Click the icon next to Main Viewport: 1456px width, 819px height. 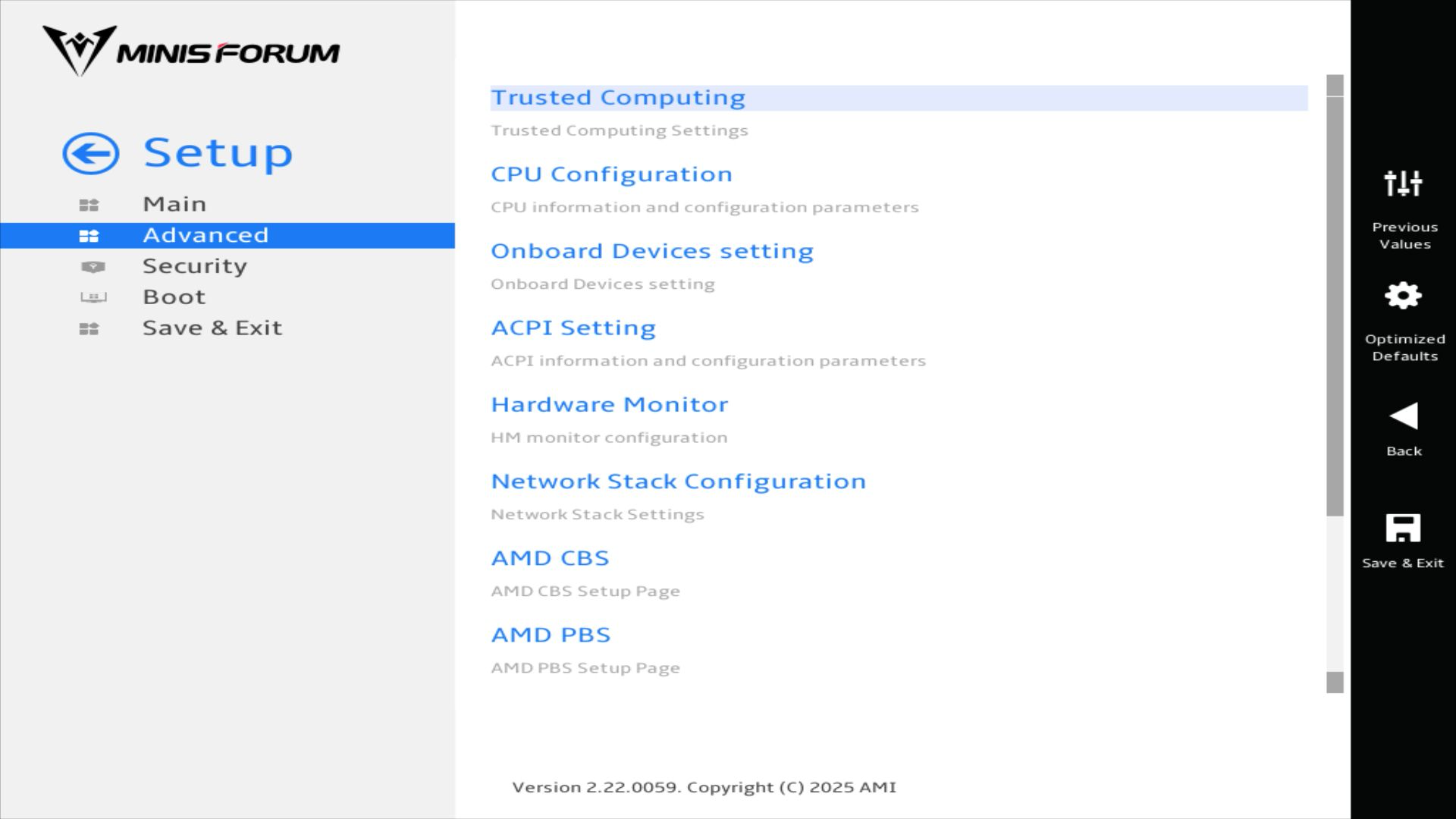point(89,205)
